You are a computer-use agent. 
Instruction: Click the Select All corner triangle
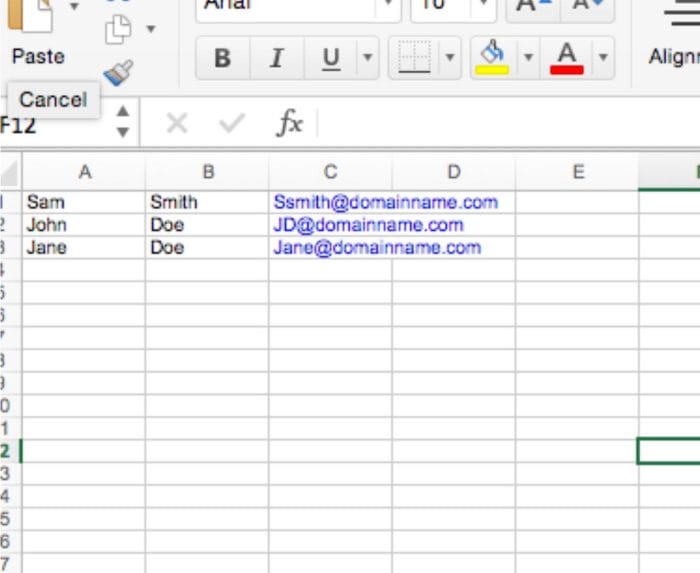tap(10, 172)
